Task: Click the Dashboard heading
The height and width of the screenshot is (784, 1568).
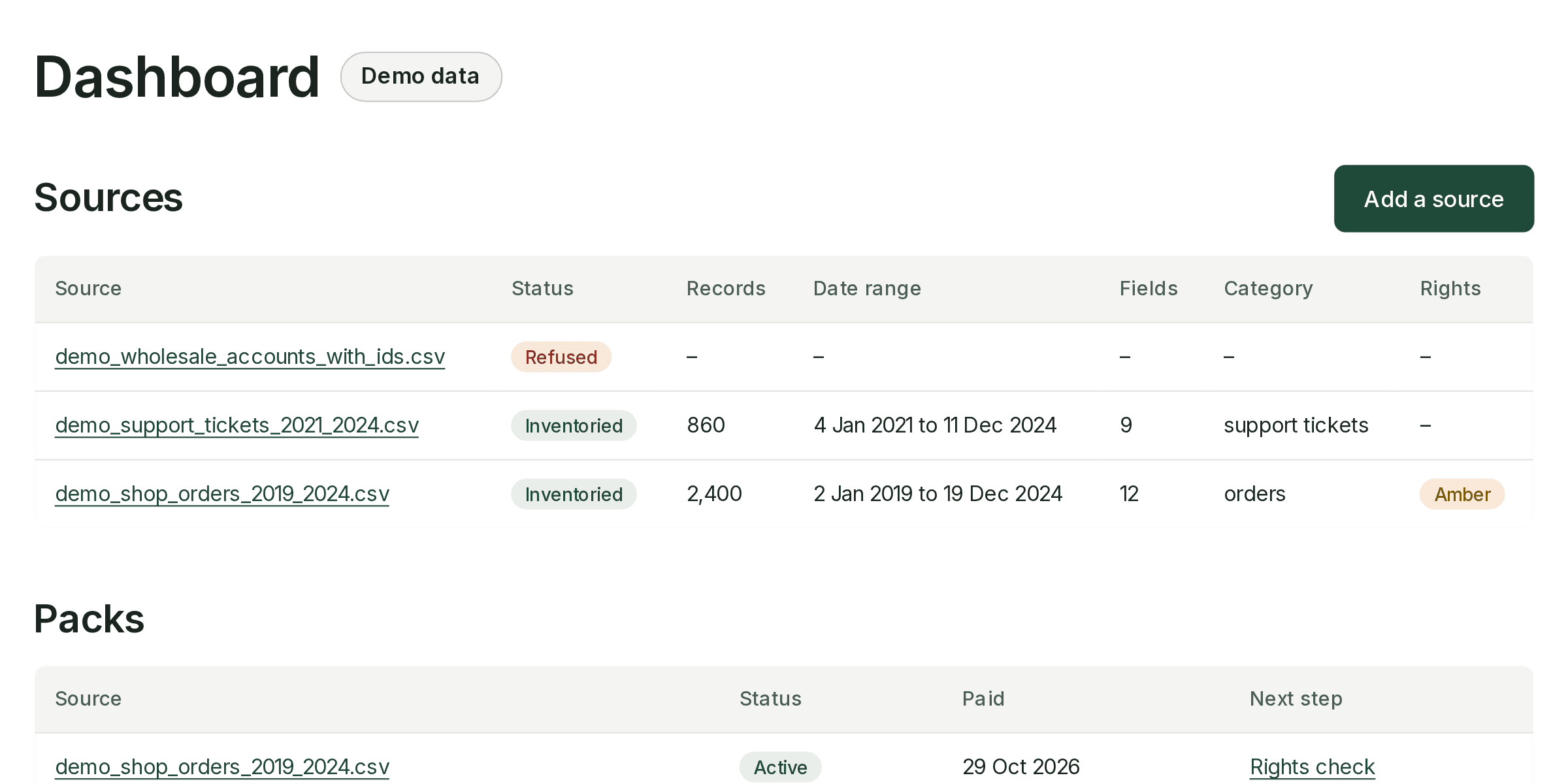Action: 177,77
